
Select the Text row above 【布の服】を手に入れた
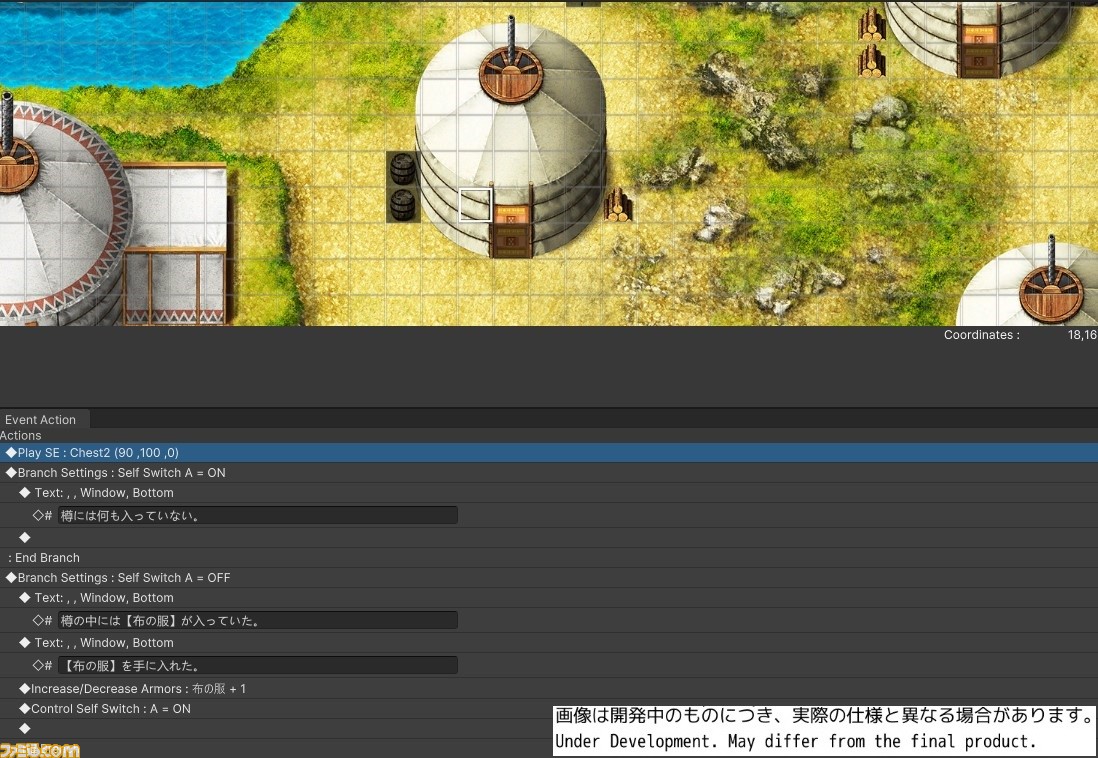pyautogui.click(x=549, y=642)
